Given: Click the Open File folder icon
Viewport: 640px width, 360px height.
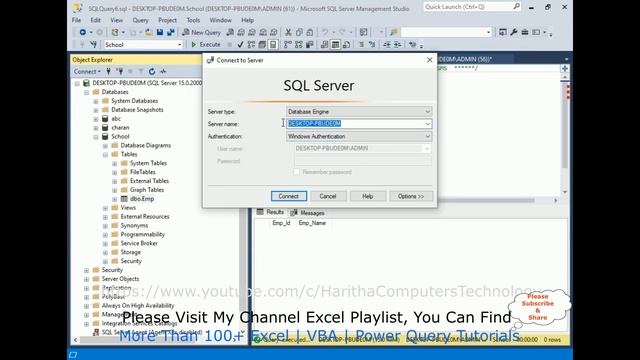Looking at the screenshot, I should pyautogui.click(x=149, y=32).
